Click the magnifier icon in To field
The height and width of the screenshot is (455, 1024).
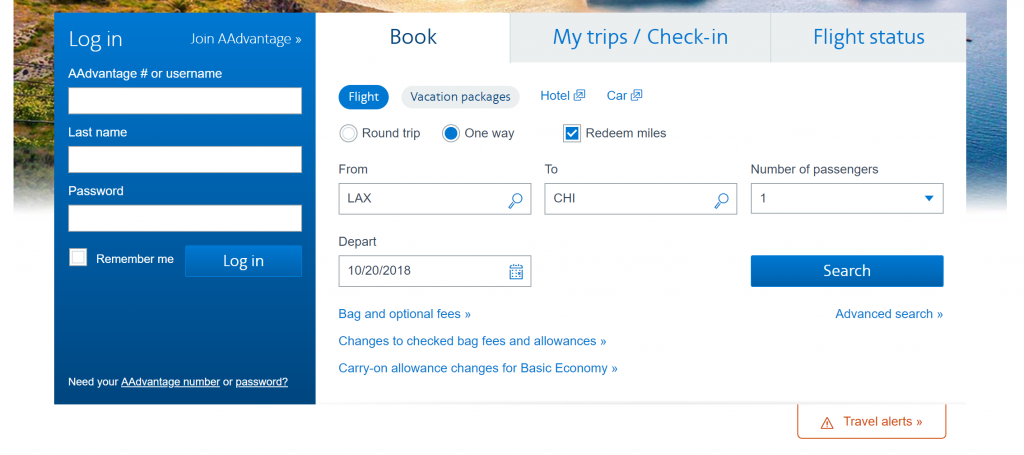point(721,200)
